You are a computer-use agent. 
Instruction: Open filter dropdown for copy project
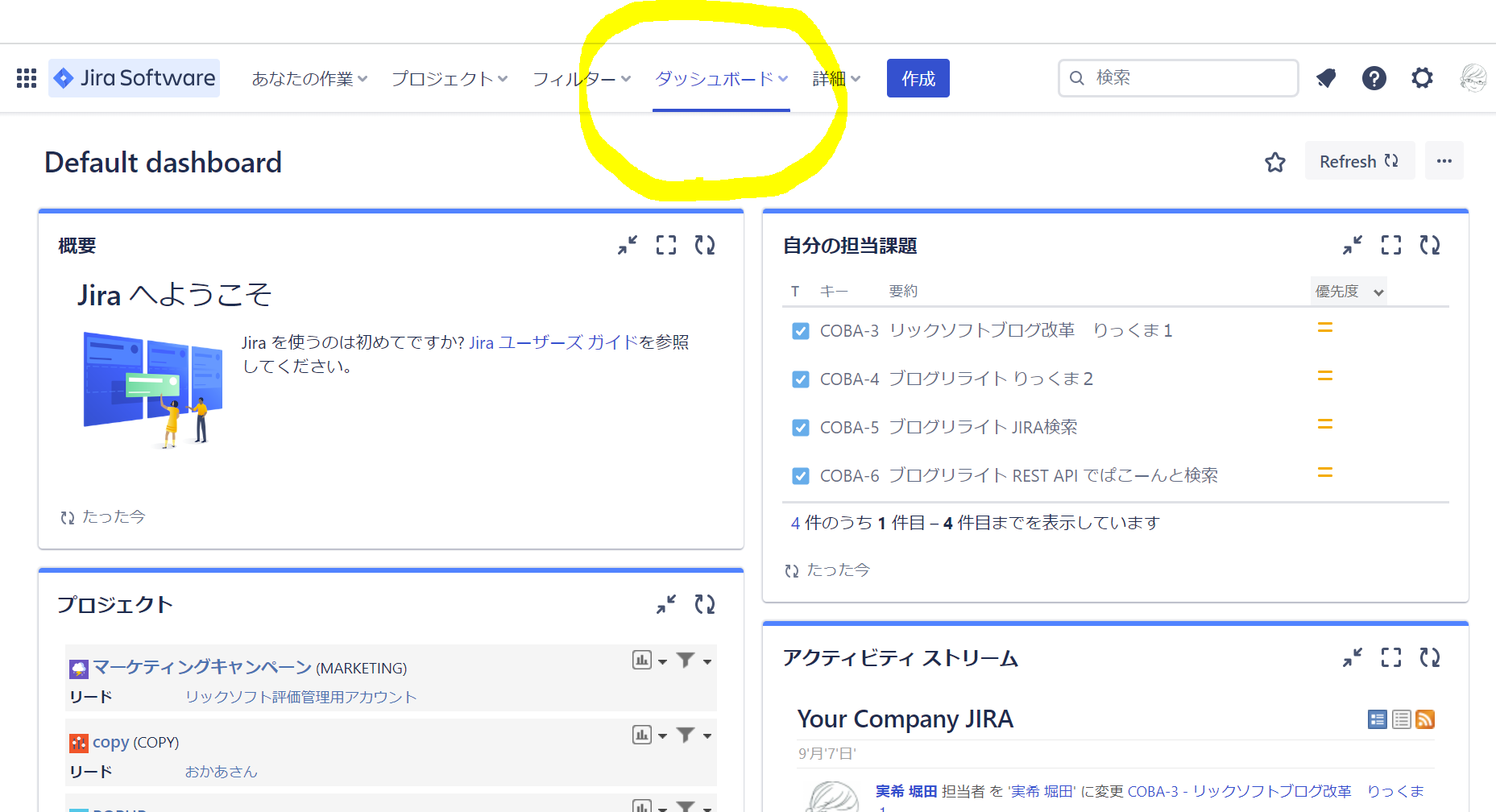(x=694, y=735)
